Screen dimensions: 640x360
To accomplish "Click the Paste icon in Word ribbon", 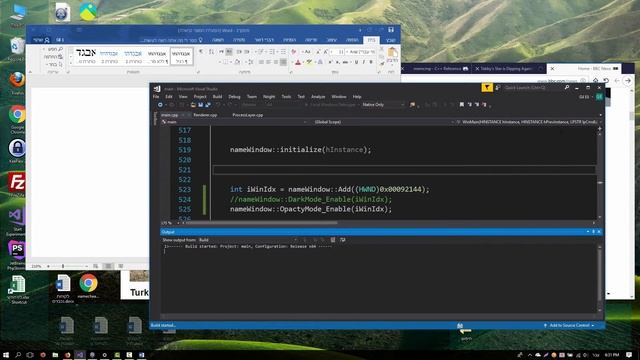I will tap(392, 53).
